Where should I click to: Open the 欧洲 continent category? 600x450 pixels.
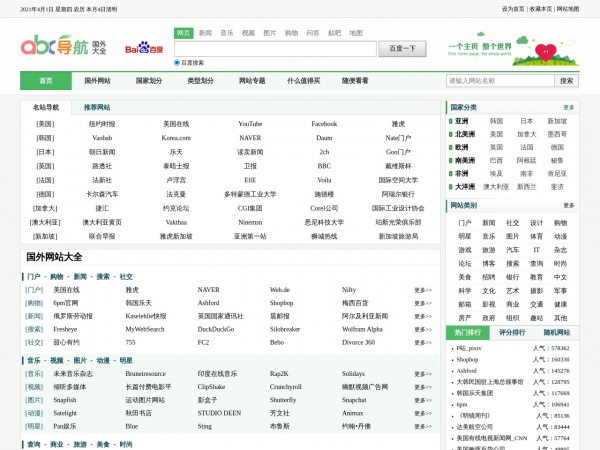click(x=461, y=147)
